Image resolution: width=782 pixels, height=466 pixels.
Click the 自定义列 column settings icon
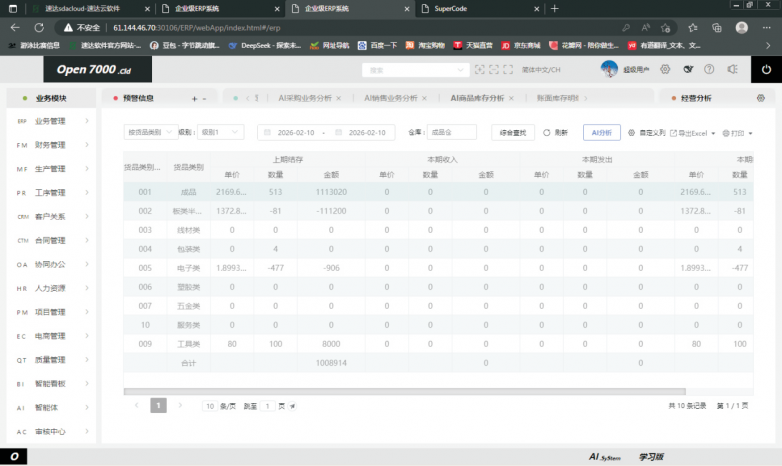coord(632,132)
